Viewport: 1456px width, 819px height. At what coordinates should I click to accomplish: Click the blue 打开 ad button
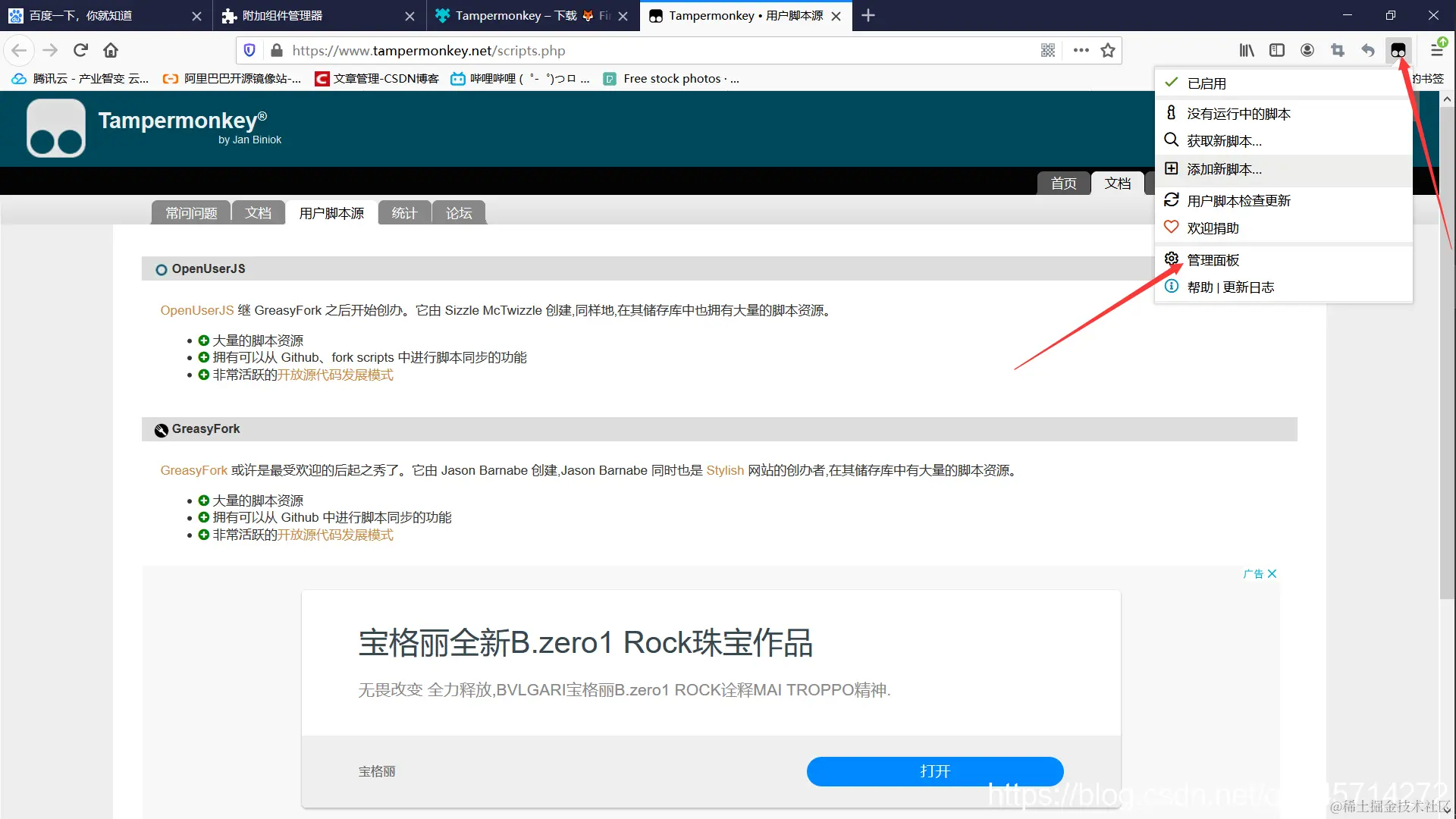coord(934,770)
